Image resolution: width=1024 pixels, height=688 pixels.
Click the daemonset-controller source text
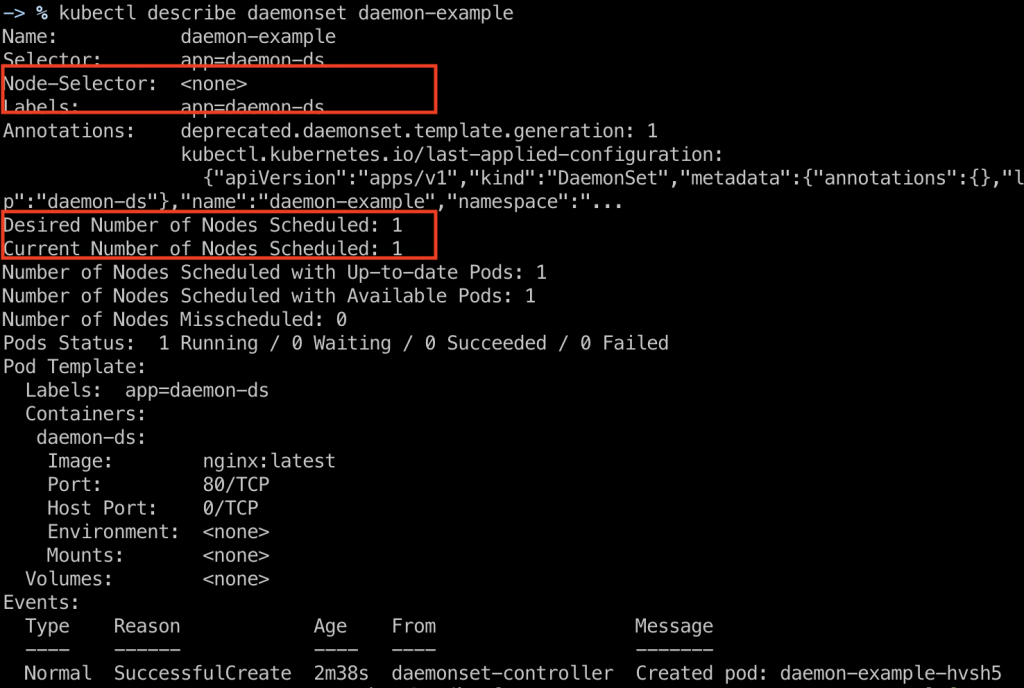pos(502,673)
